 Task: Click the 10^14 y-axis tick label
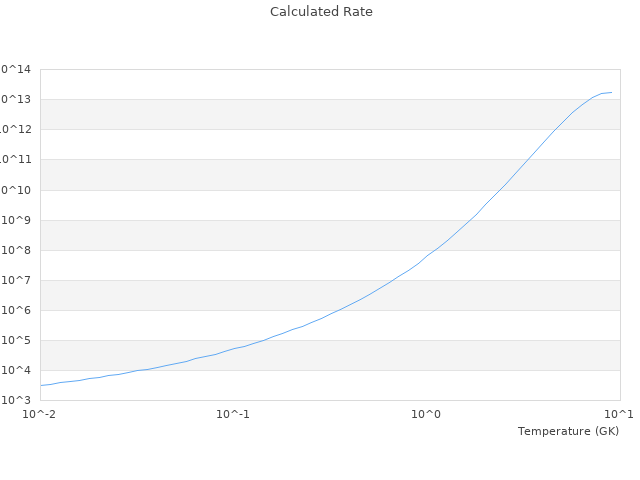pyautogui.click(x=16, y=69)
